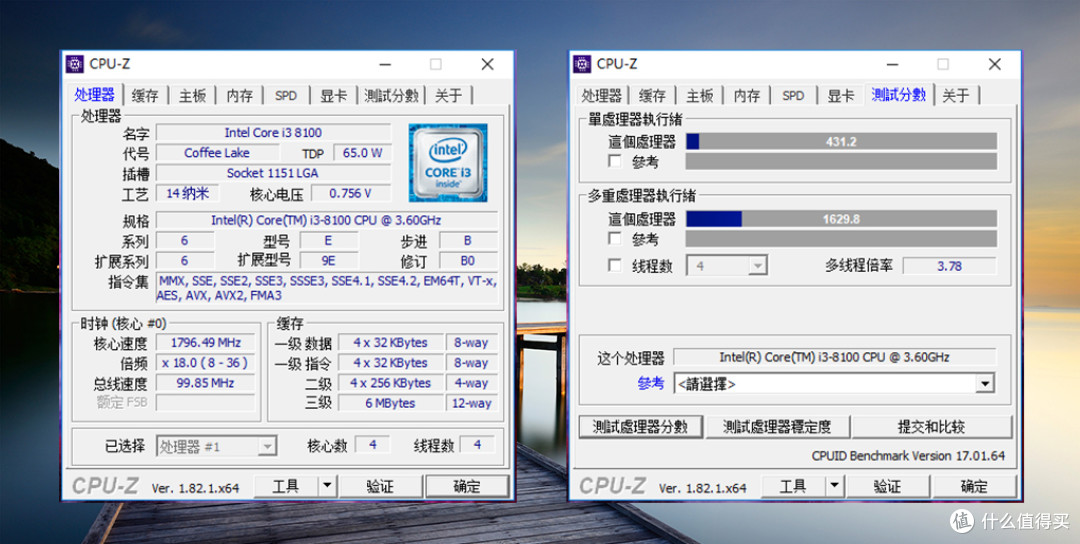This screenshot has width=1080, height=544.
Task: Click the 倍频 value x 18.0 (8 - 36)
Action: pyautogui.click(x=206, y=363)
